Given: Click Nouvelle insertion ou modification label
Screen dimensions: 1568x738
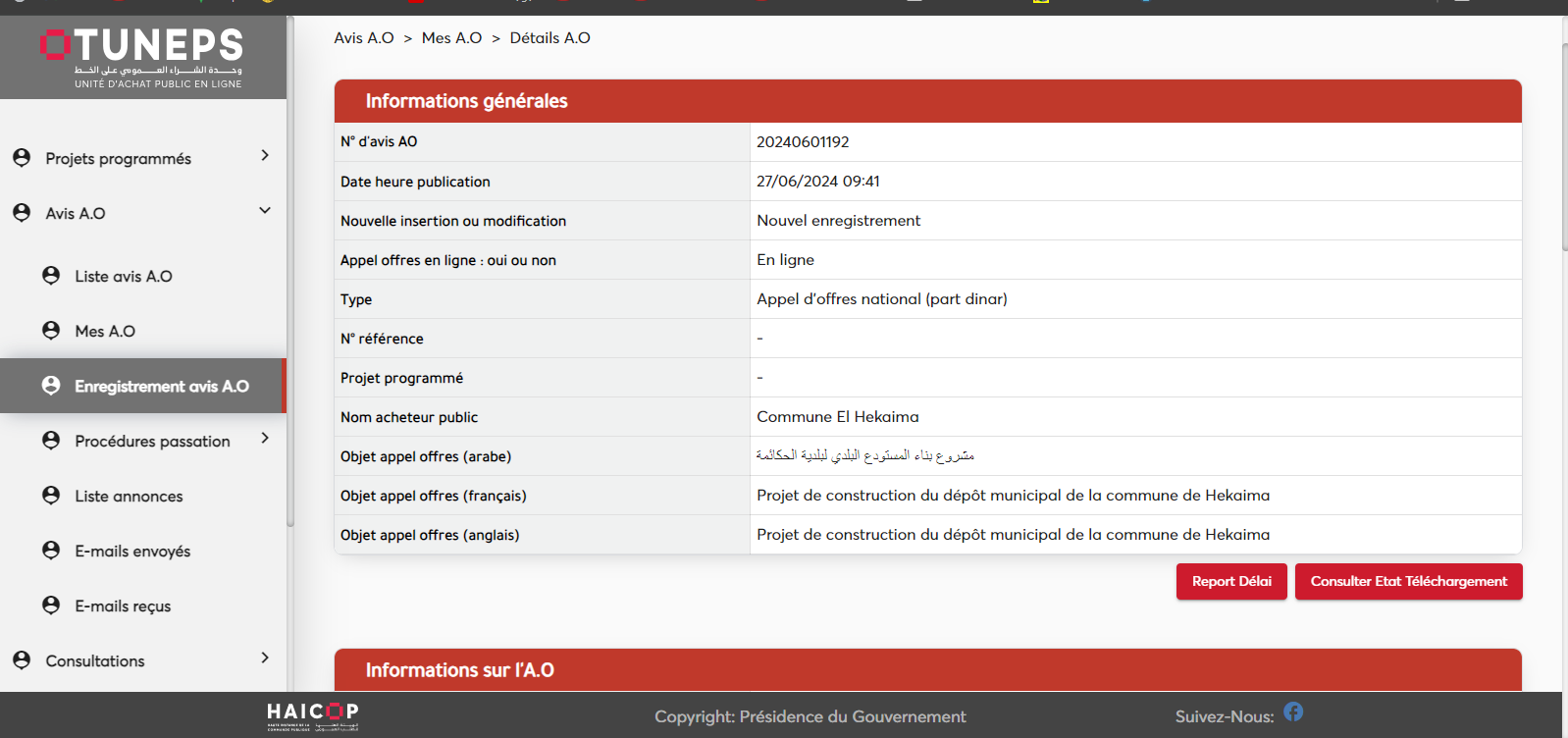Looking at the screenshot, I should 453,221.
